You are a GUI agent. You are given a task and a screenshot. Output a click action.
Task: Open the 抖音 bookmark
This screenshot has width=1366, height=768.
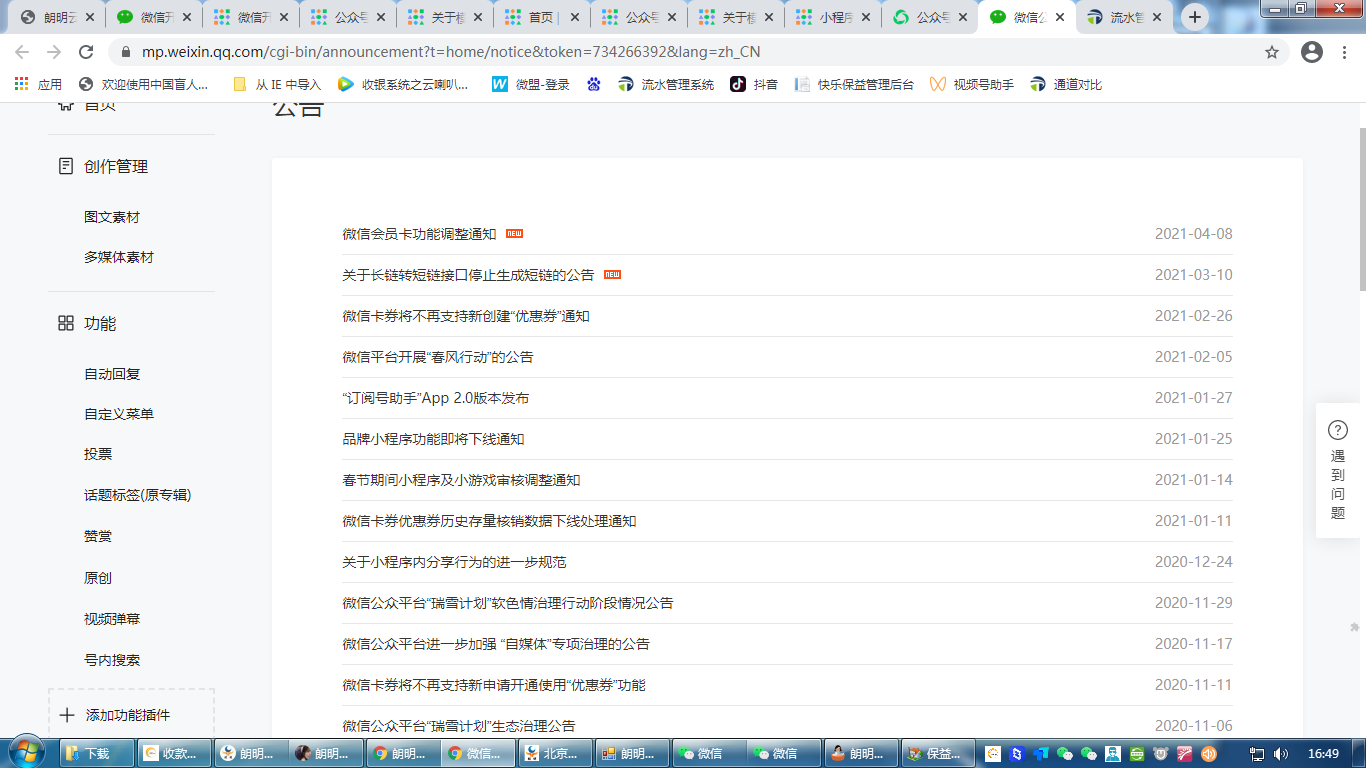coord(754,84)
